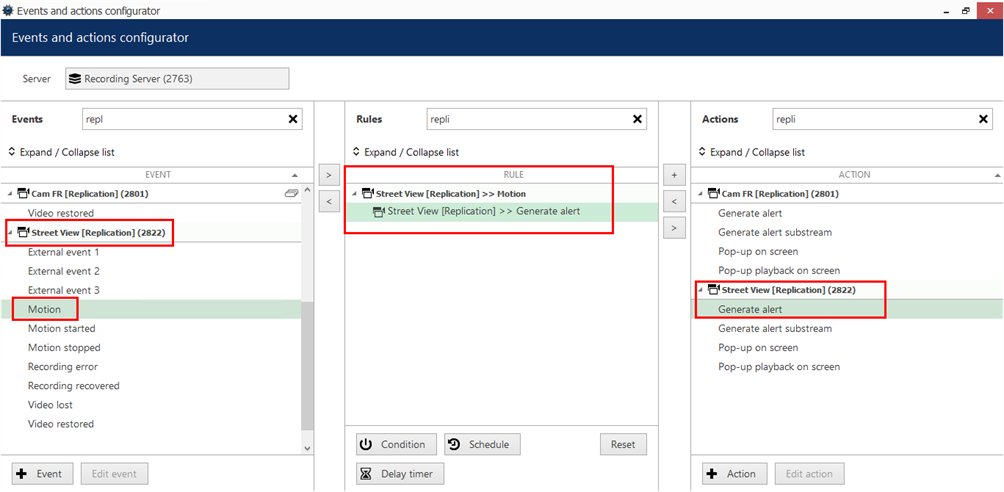Screen dimensions: 1004x492
Task: Select Pop-up on screen under Street View
Action: 758,348
